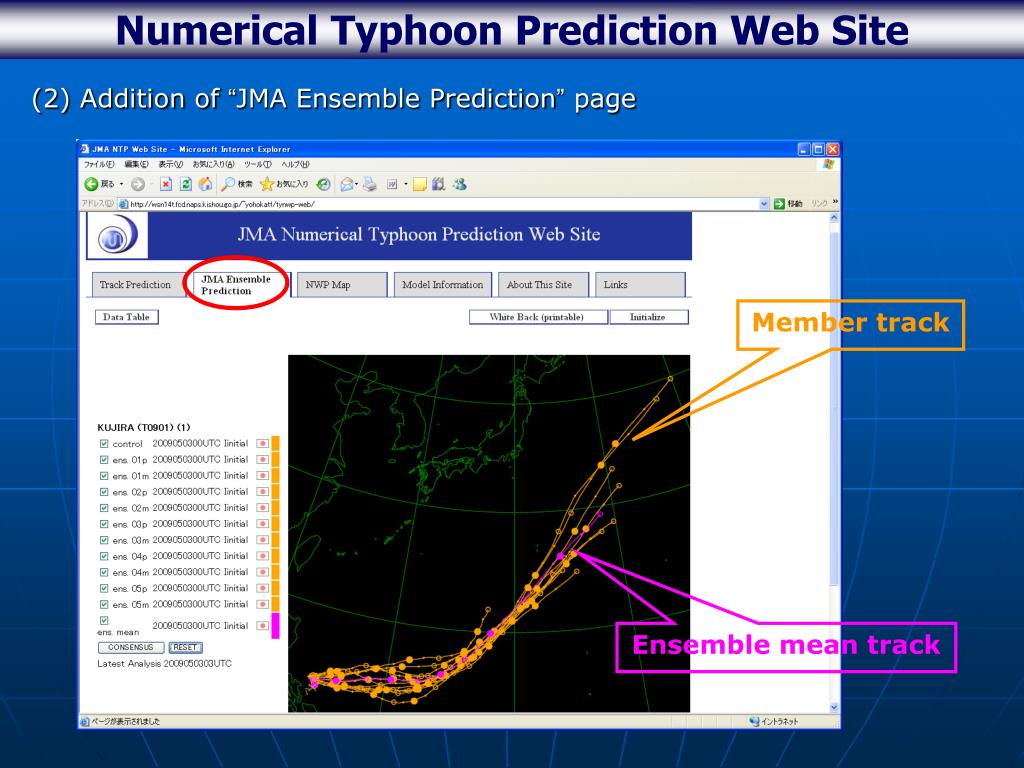1024x768 pixels.
Task: Click the yellow note icon in toolbar
Action: click(419, 185)
